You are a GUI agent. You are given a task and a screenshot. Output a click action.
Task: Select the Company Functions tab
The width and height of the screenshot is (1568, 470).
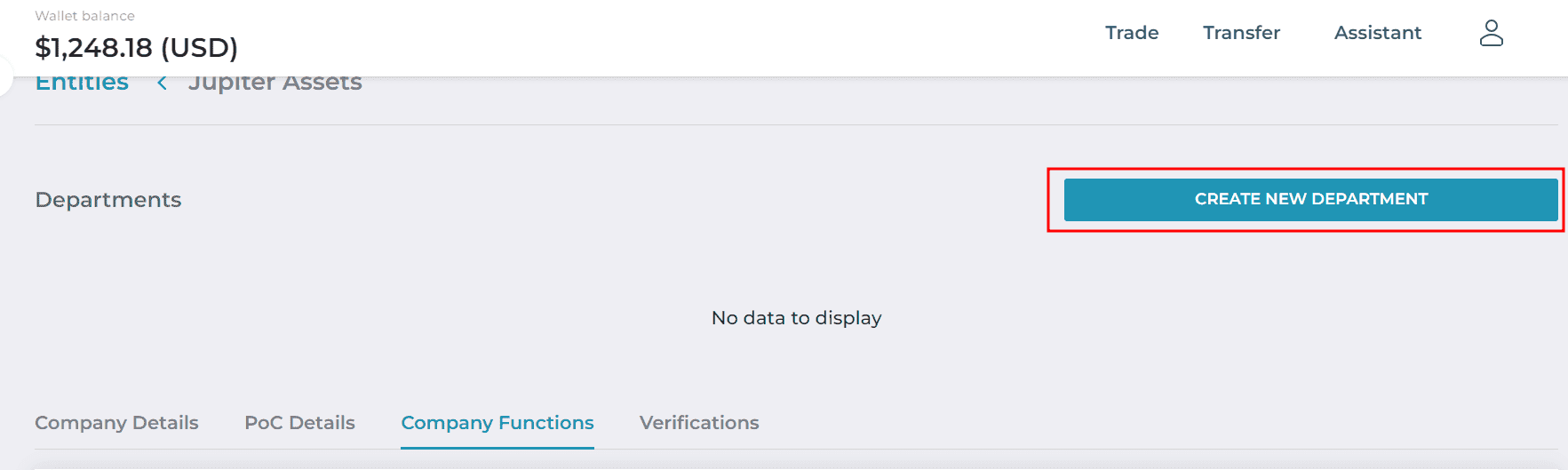coord(497,423)
